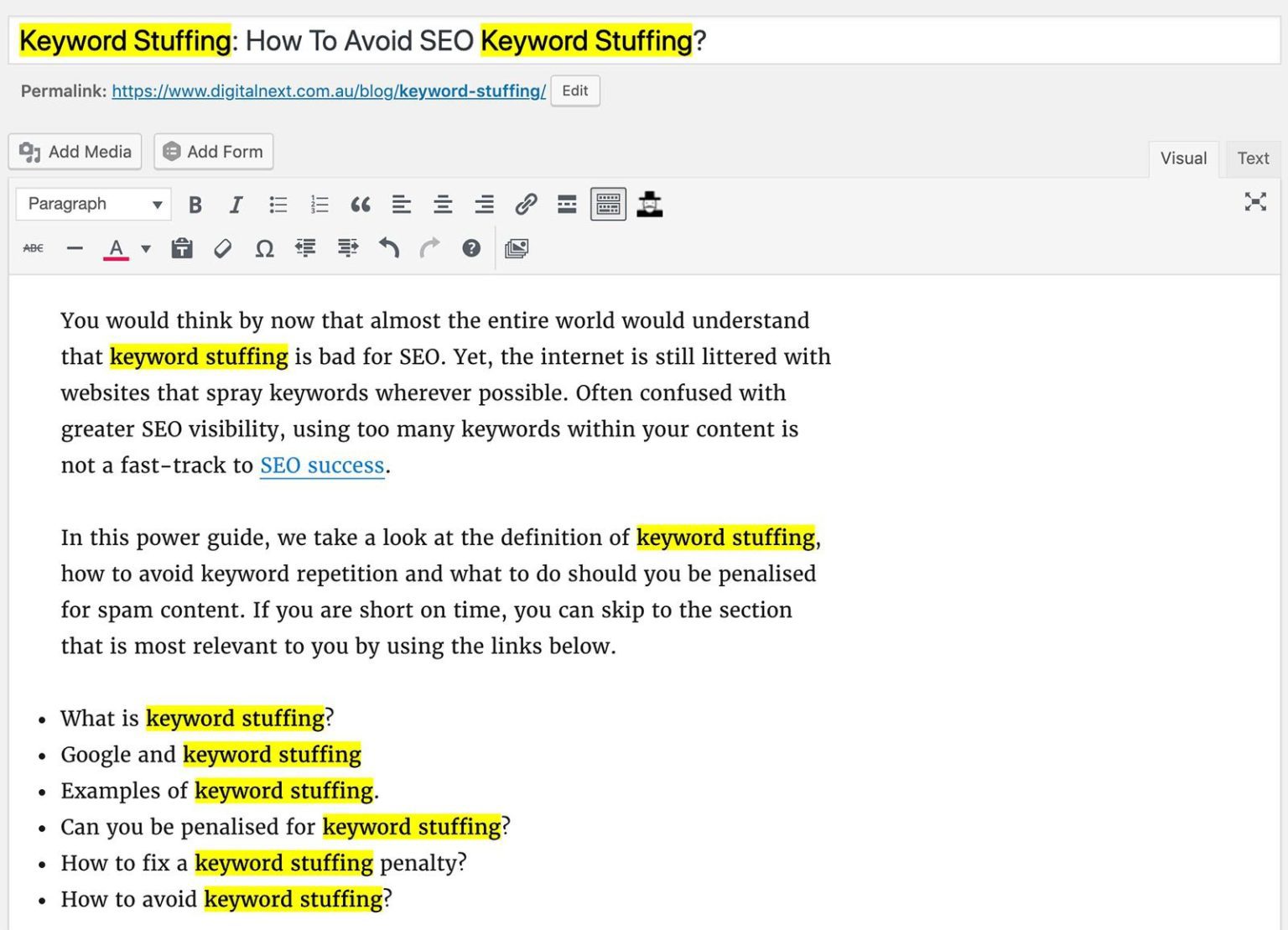The image size is (1288, 930).
Task: Enable Paste as text
Action: tap(182, 248)
